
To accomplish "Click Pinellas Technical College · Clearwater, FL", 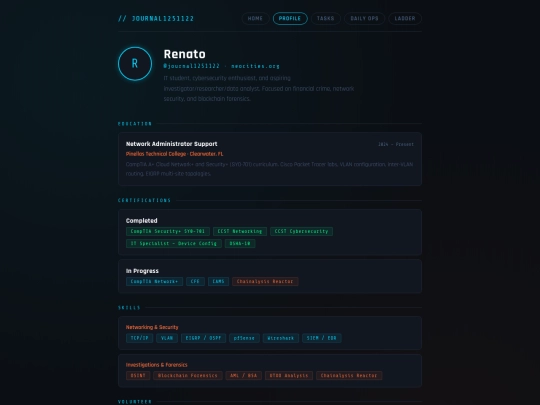I will point(174,154).
